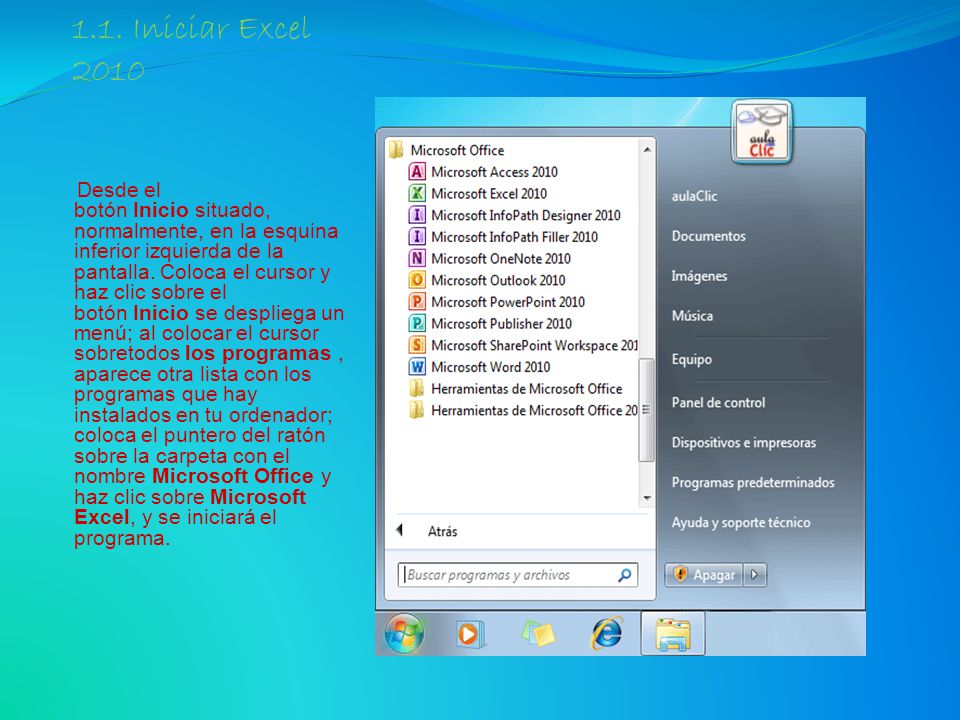Screen dimensions: 960x720
Task: Open Windows Media Player from taskbar
Action: tap(470, 634)
